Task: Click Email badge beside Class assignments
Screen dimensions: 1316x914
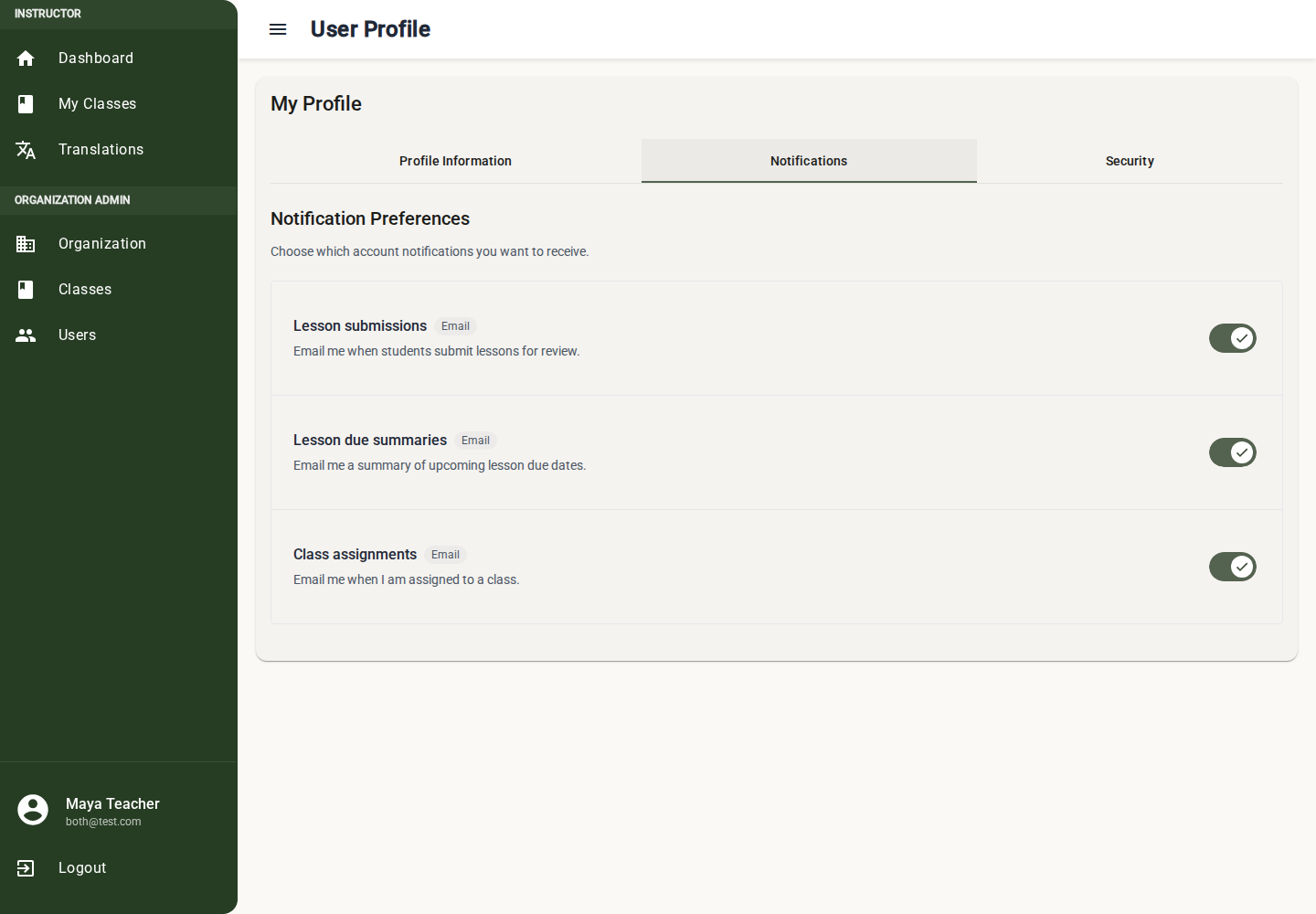Action: (x=445, y=555)
